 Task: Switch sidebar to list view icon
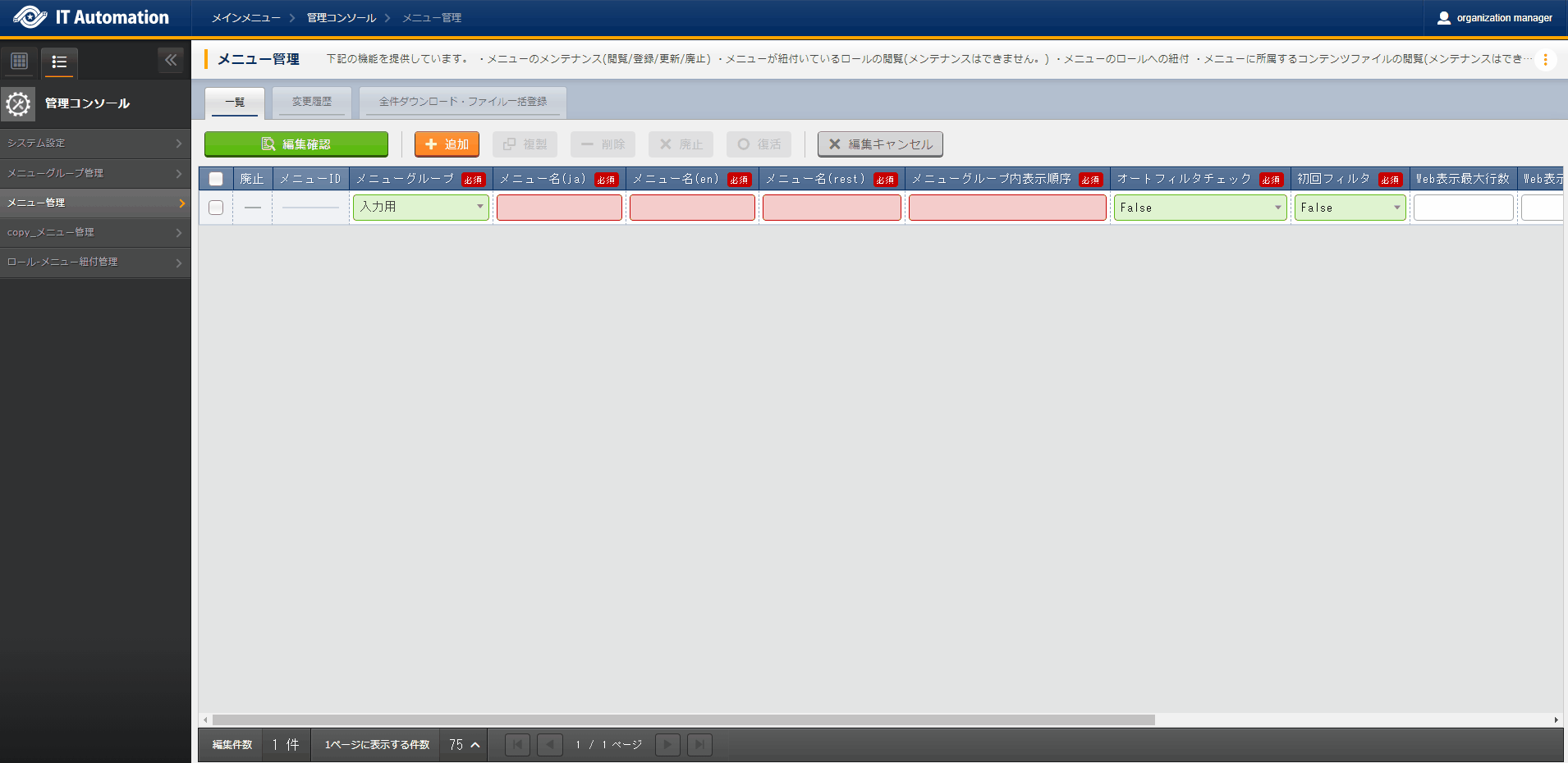[x=59, y=62]
